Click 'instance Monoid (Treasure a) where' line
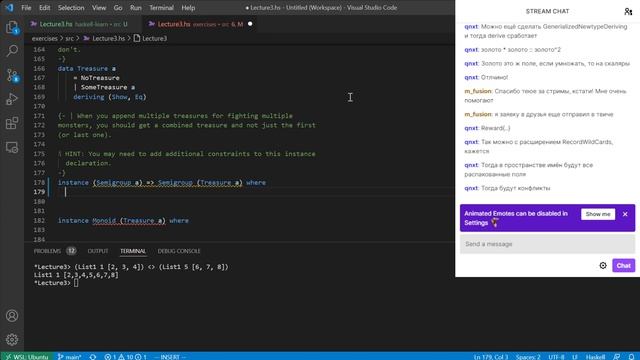The width and height of the screenshot is (640, 360). pyautogui.click(x=123, y=220)
